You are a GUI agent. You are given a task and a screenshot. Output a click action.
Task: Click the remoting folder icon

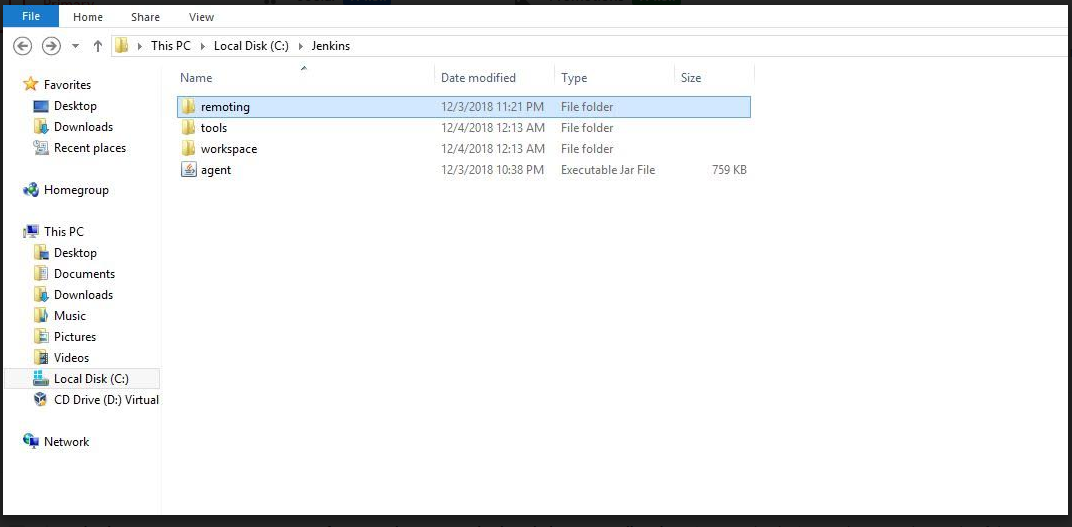(x=189, y=107)
